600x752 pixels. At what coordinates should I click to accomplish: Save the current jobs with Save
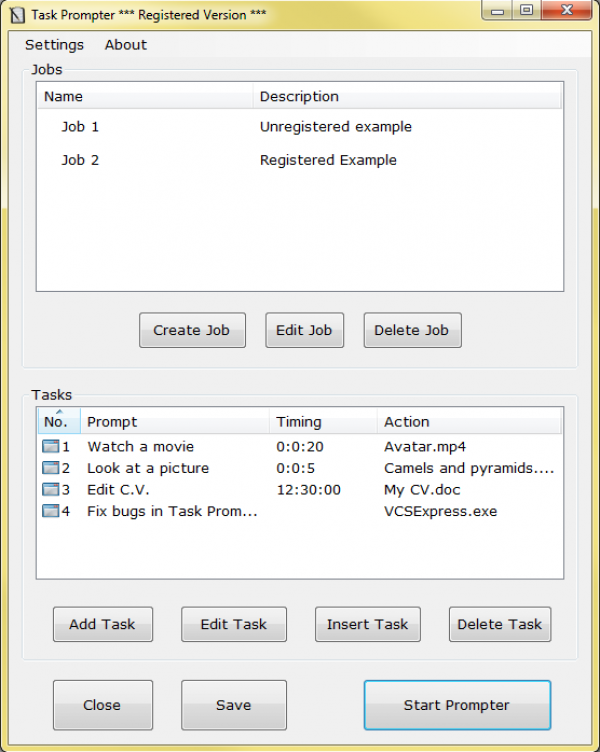tap(233, 705)
